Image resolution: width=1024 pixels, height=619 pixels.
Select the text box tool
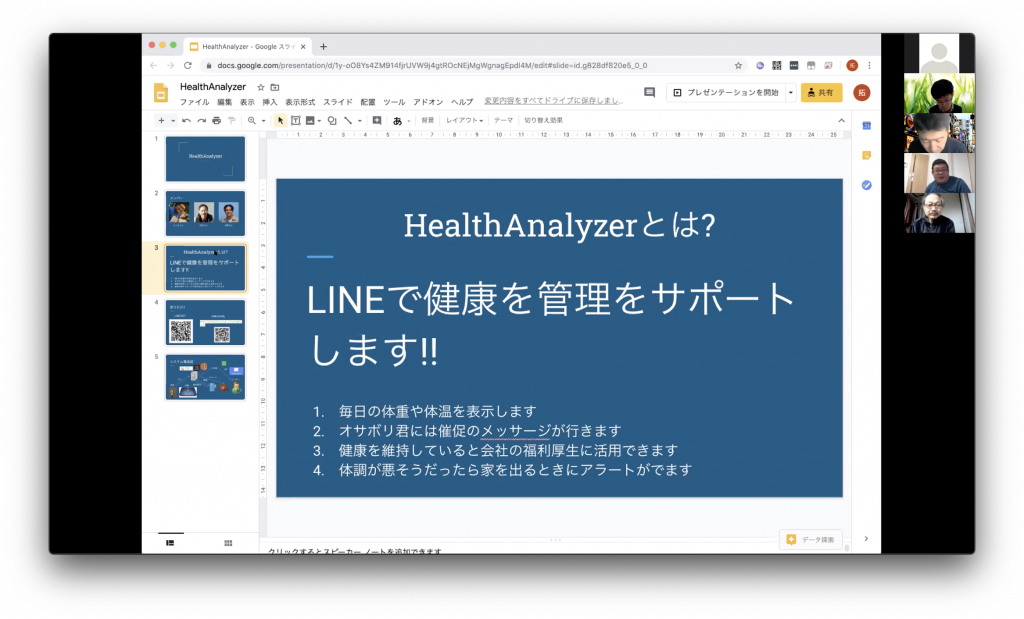click(296, 121)
